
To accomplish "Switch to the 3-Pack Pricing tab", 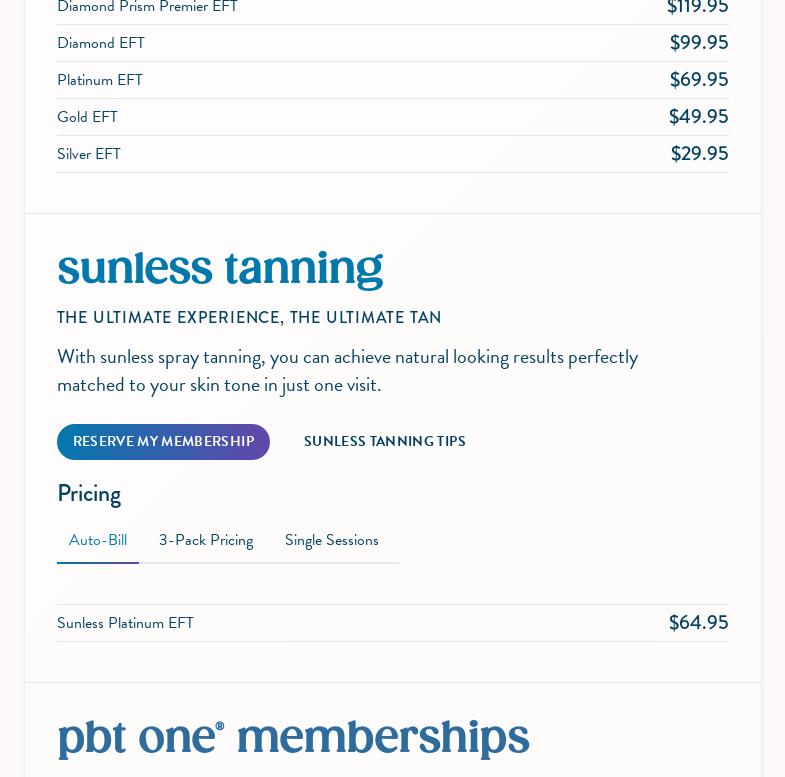I will pyautogui.click(x=206, y=541).
